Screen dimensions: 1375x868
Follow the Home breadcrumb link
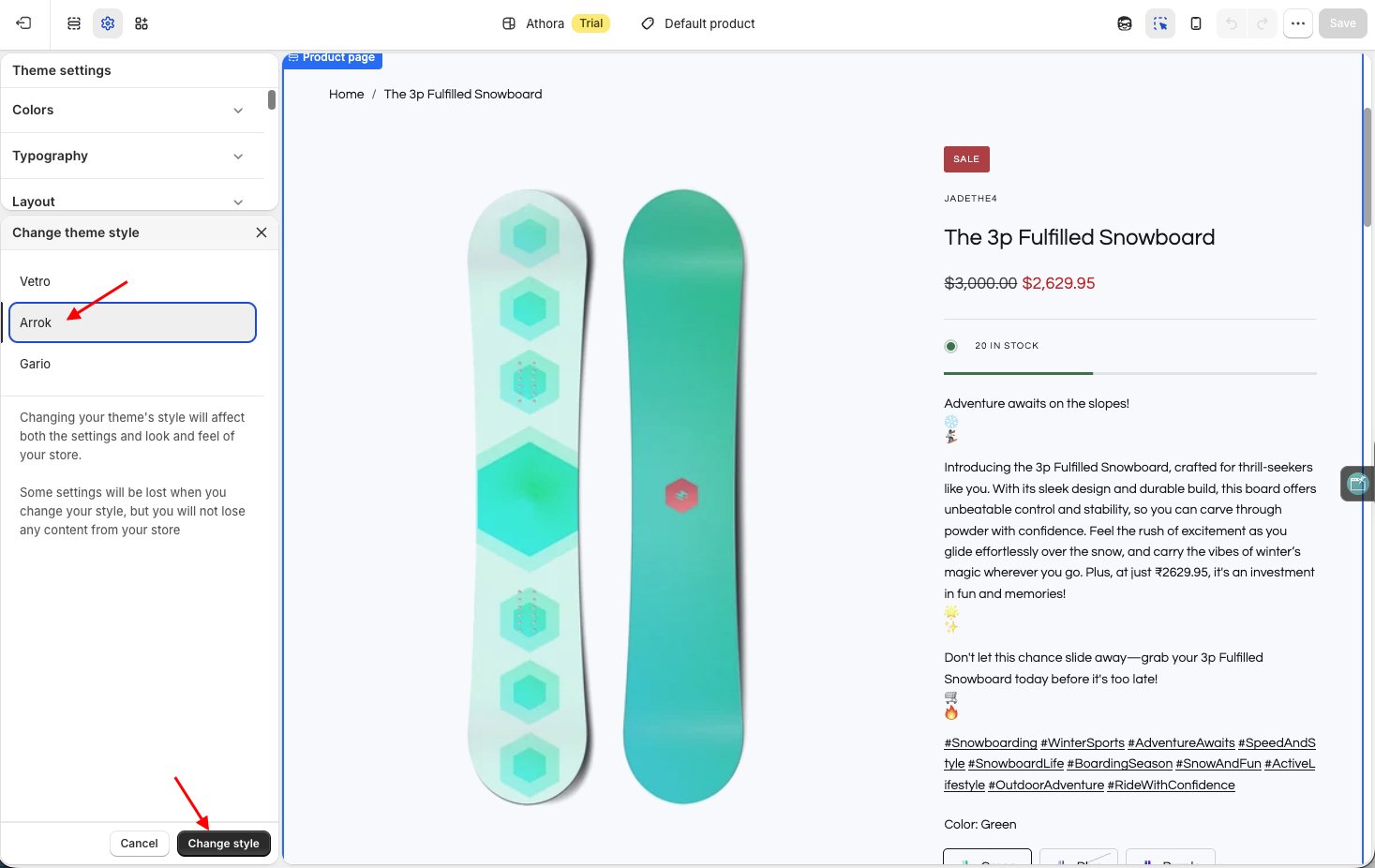346,94
